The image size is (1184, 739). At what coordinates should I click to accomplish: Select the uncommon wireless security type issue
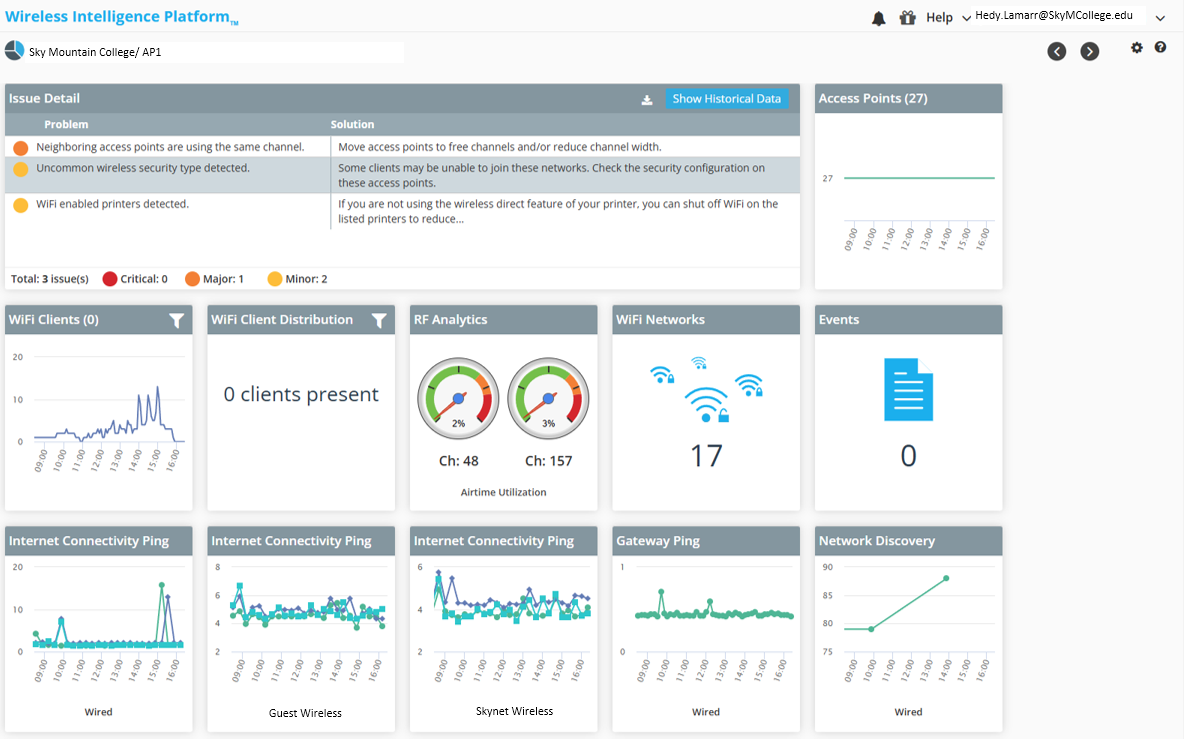click(402, 175)
